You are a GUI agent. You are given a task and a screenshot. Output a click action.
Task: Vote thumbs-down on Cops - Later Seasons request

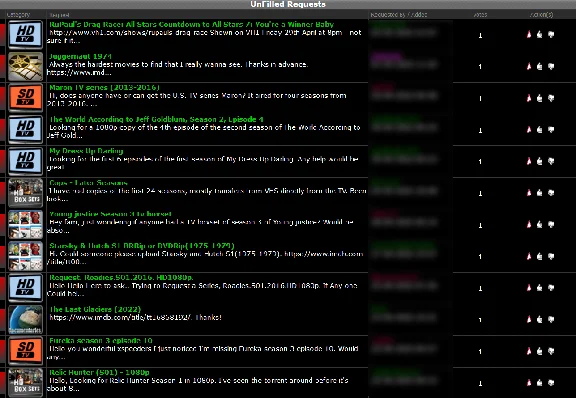pyautogui.click(x=551, y=193)
